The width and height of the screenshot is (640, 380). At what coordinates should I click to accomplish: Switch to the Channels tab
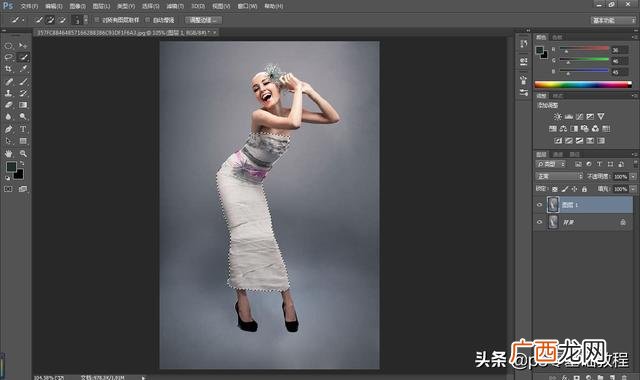tap(558, 154)
